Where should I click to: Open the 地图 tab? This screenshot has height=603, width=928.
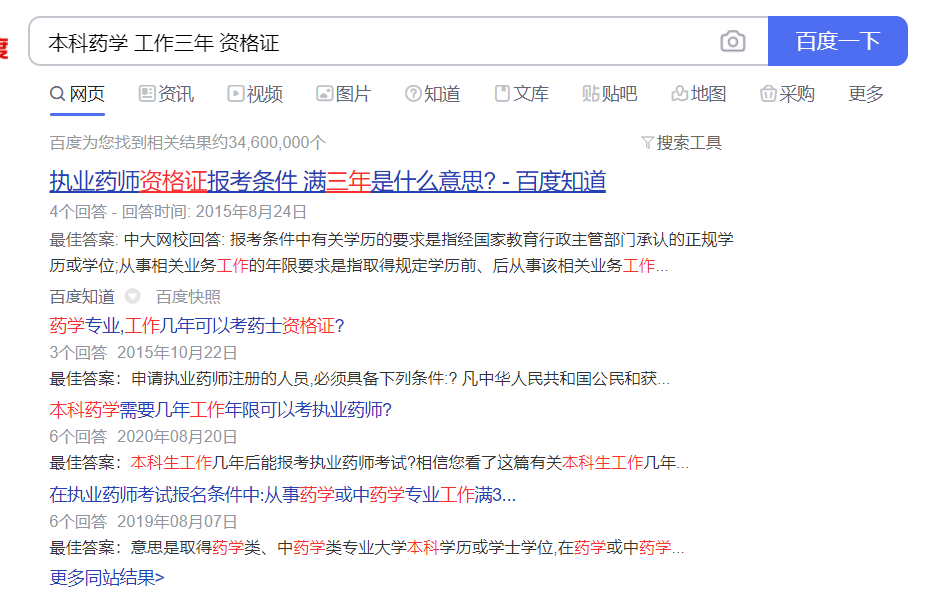698,94
